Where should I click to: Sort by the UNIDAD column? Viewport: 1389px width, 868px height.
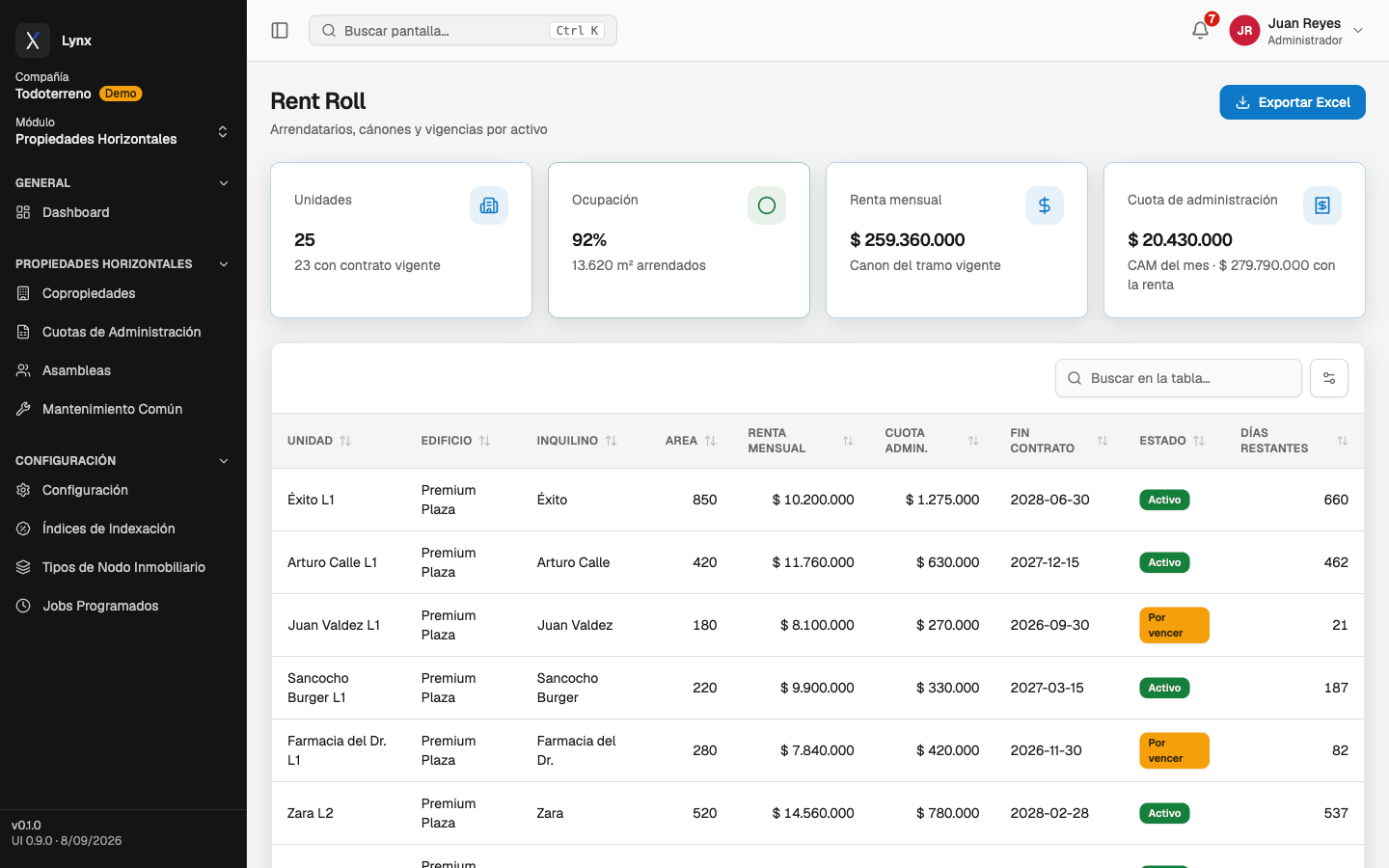point(319,441)
